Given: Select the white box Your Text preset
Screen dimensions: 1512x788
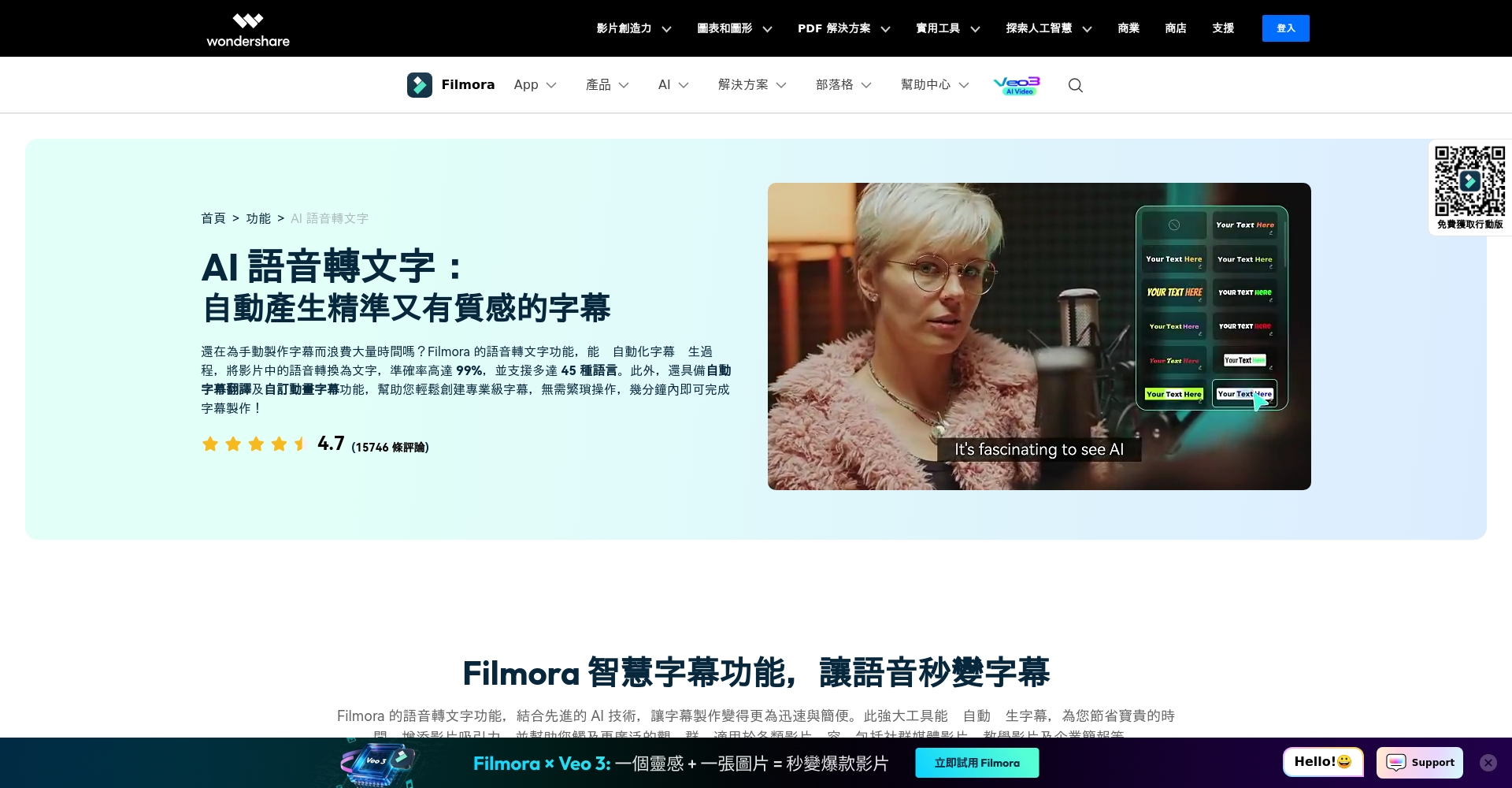Looking at the screenshot, I should (1245, 360).
